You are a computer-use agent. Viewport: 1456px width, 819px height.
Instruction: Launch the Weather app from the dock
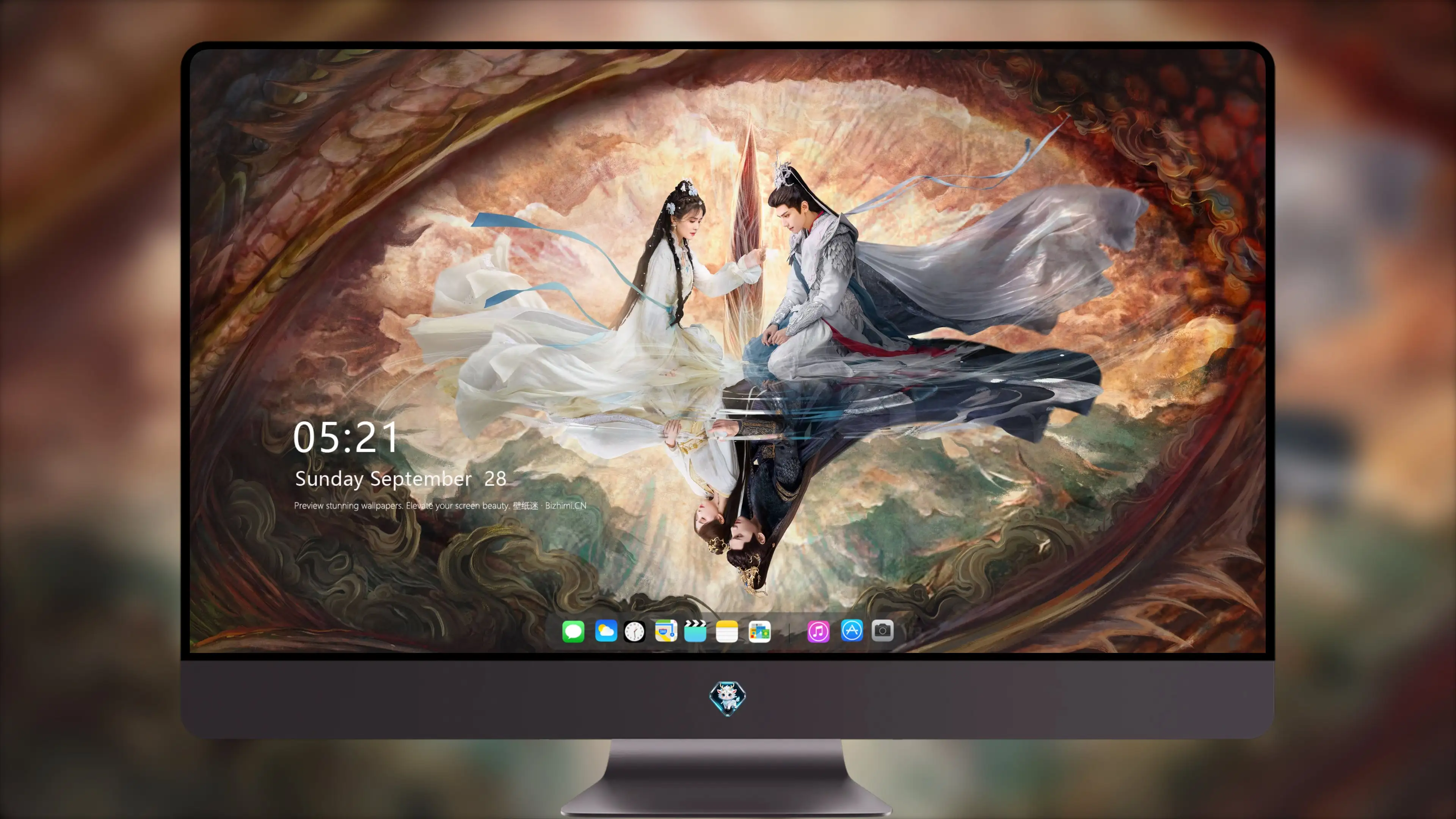pos(606,631)
